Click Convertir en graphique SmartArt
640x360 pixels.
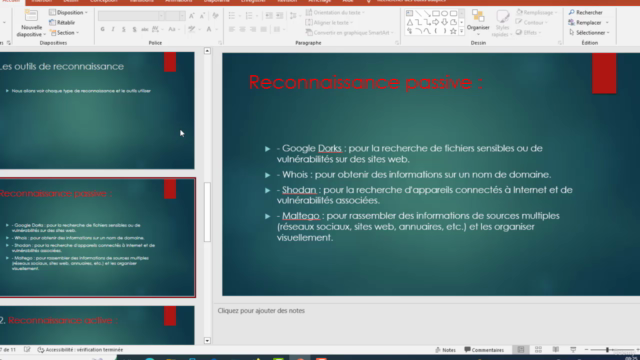[x=349, y=33]
